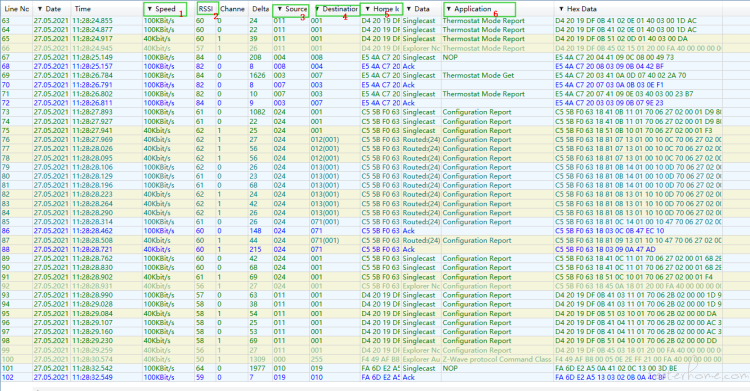Open the Data column filter icon
The image size is (750, 391).
tap(409, 9)
